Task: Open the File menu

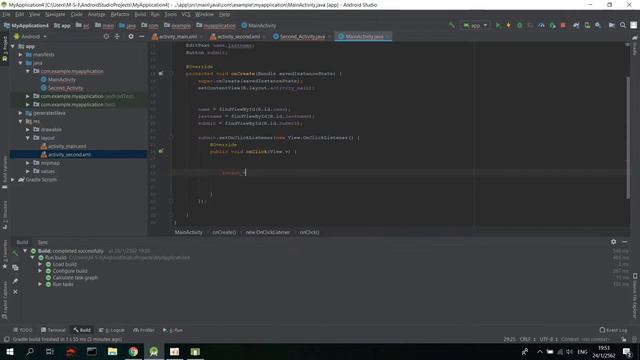Action: coord(6,14)
